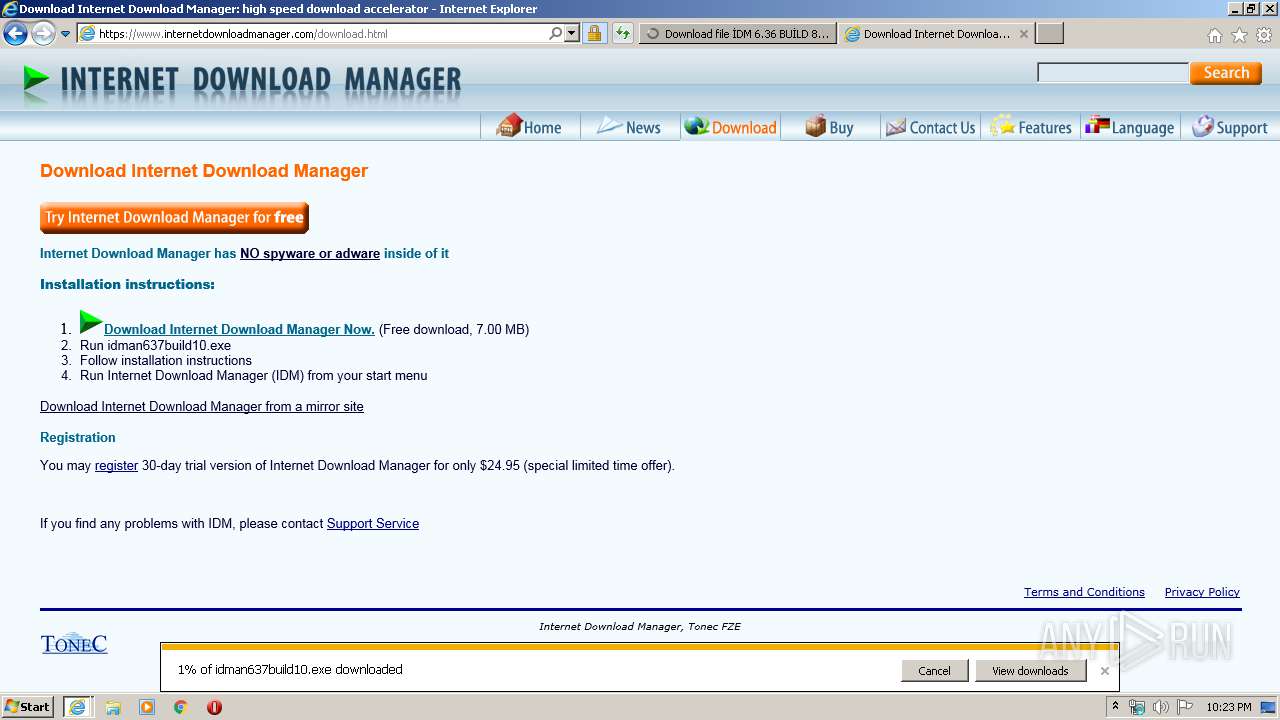The width and height of the screenshot is (1280, 720).
Task: Click the IE home icon
Action: click(1214, 35)
